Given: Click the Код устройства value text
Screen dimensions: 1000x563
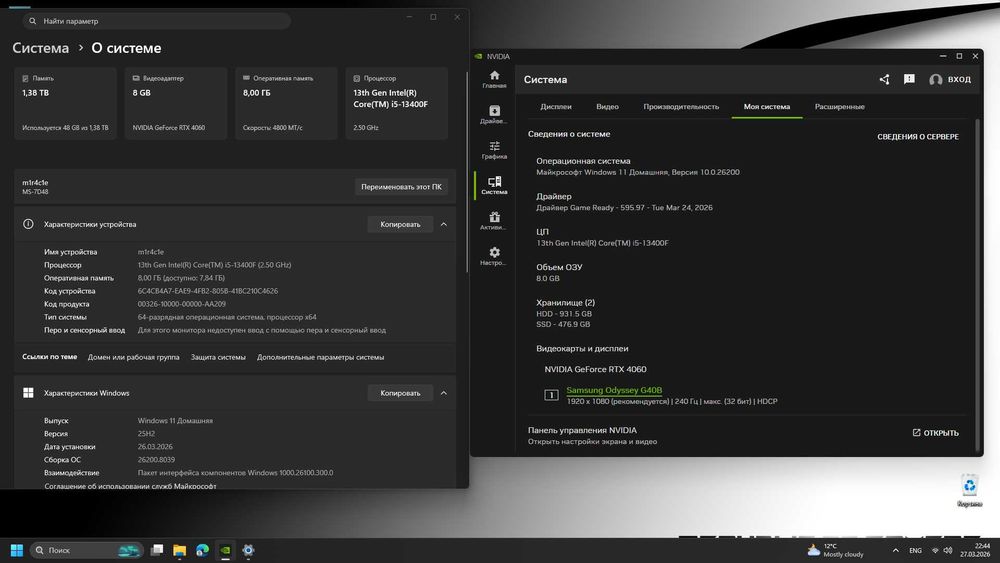Looking at the screenshot, I should (208, 291).
